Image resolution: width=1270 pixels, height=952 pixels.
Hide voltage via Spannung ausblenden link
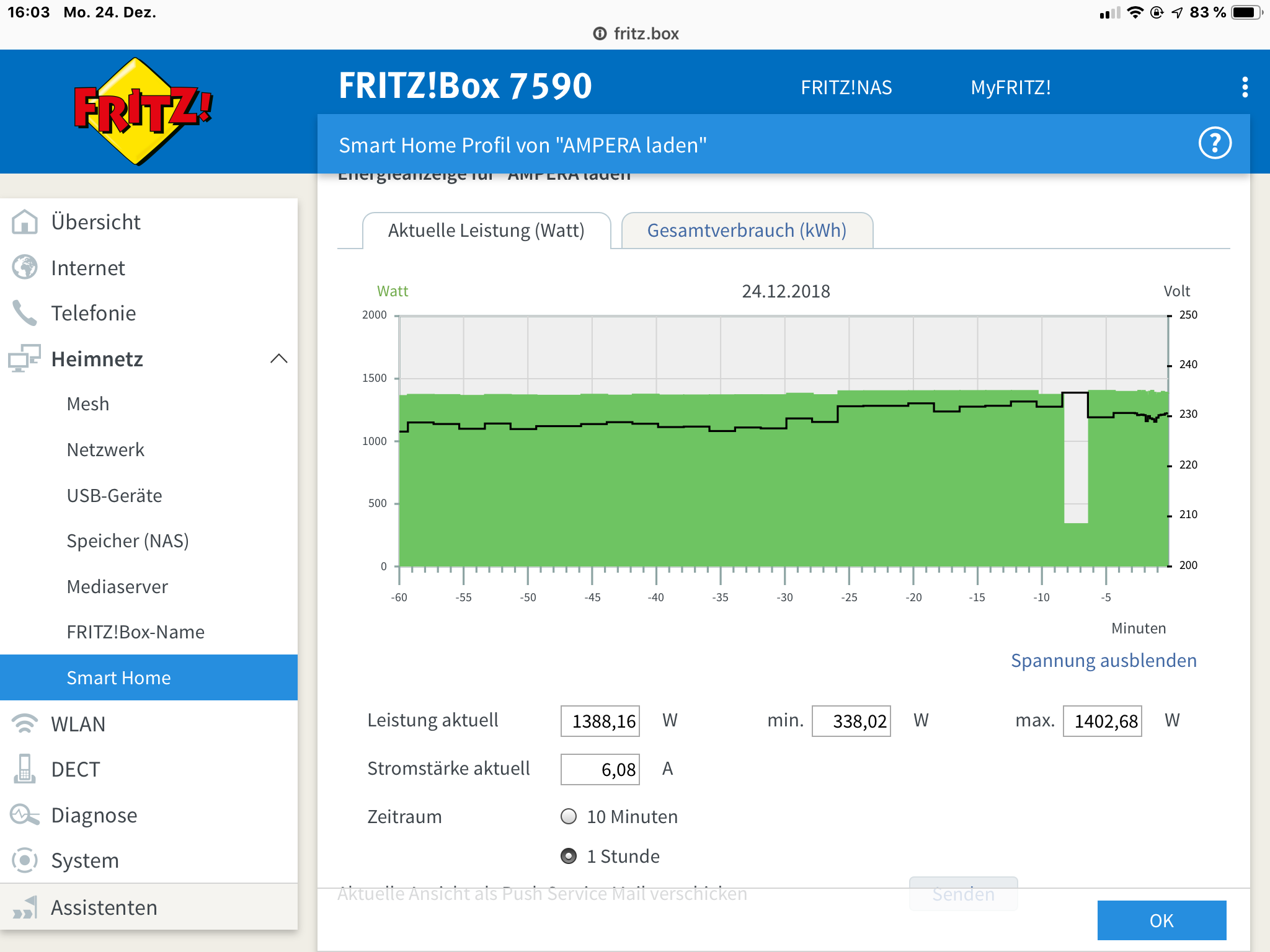(1103, 660)
